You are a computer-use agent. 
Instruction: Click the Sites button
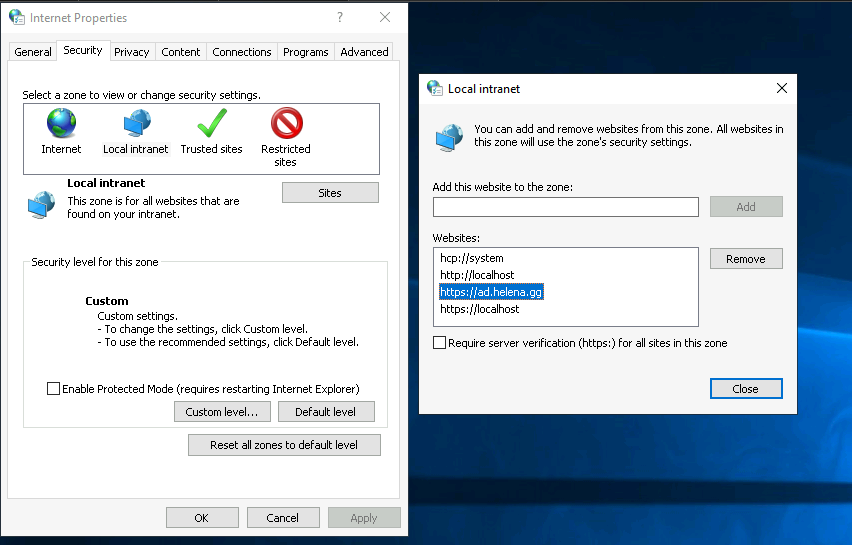coord(330,193)
